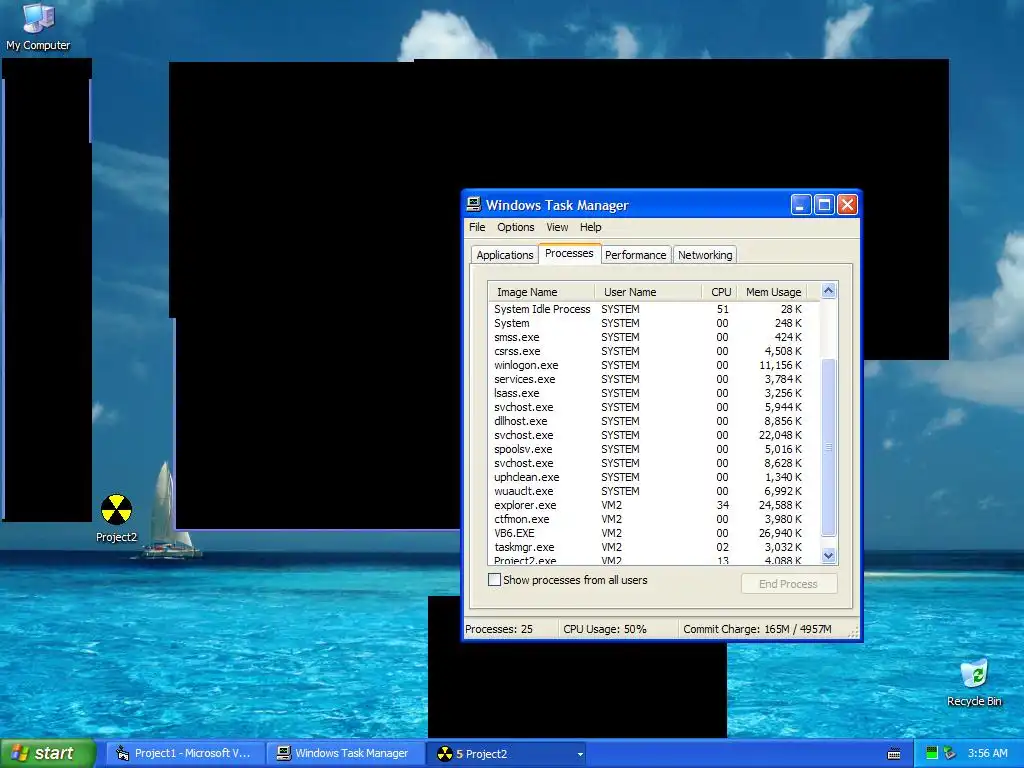Sort by the User Name column header
Viewport: 1024px width, 768px height.
[x=648, y=292]
